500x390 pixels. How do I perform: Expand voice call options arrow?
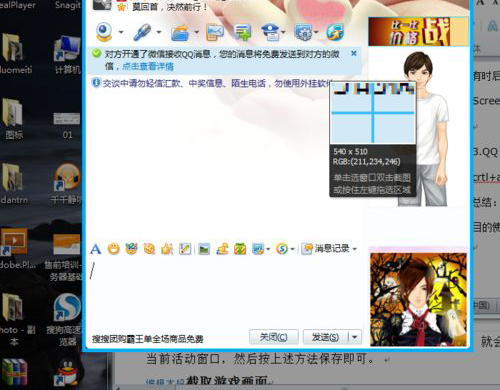[159, 32]
